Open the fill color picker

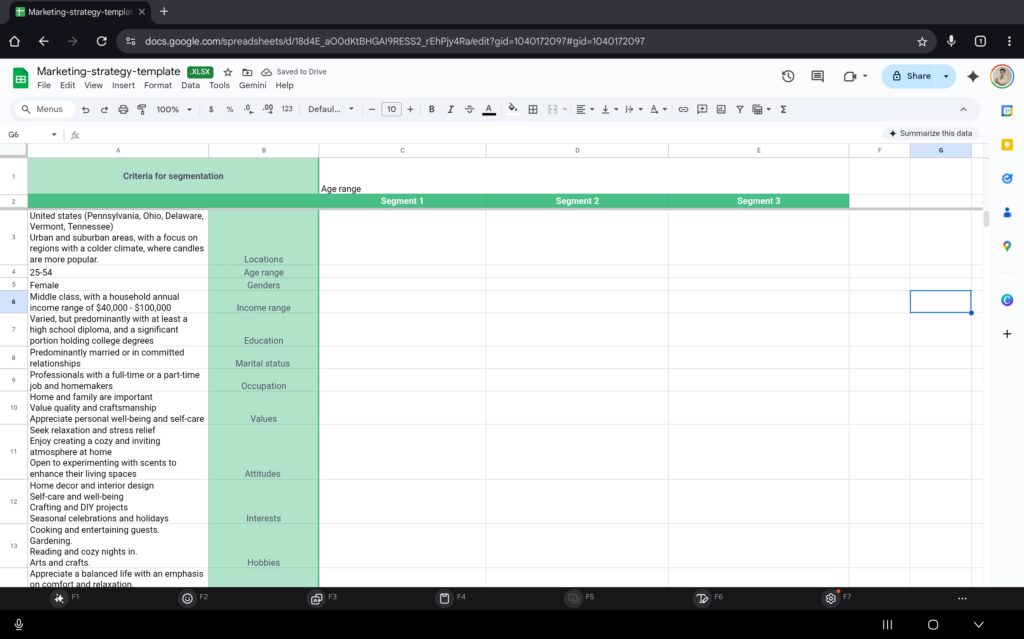(x=513, y=109)
